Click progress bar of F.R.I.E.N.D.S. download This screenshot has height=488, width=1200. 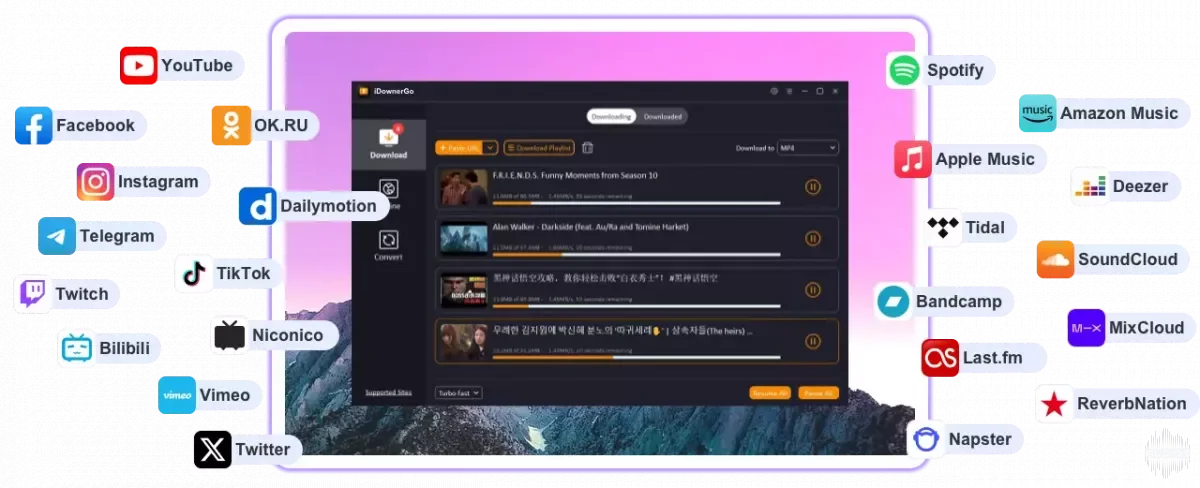click(636, 202)
